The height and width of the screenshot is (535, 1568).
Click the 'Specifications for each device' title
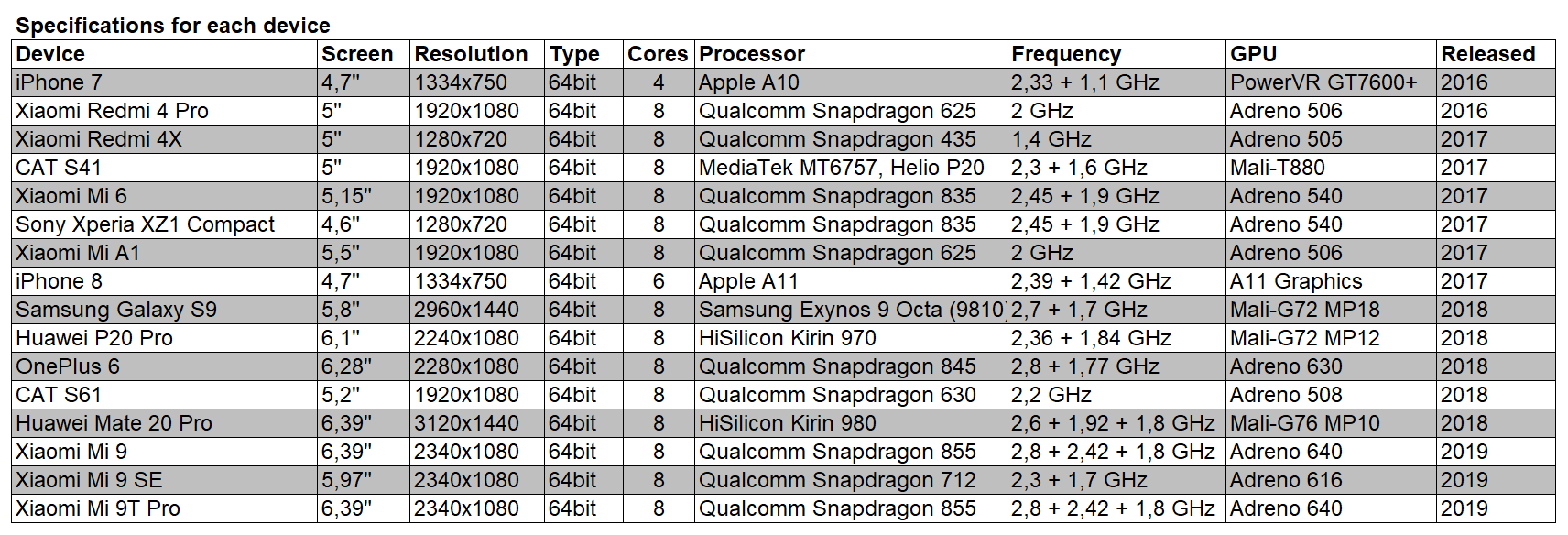(173, 26)
